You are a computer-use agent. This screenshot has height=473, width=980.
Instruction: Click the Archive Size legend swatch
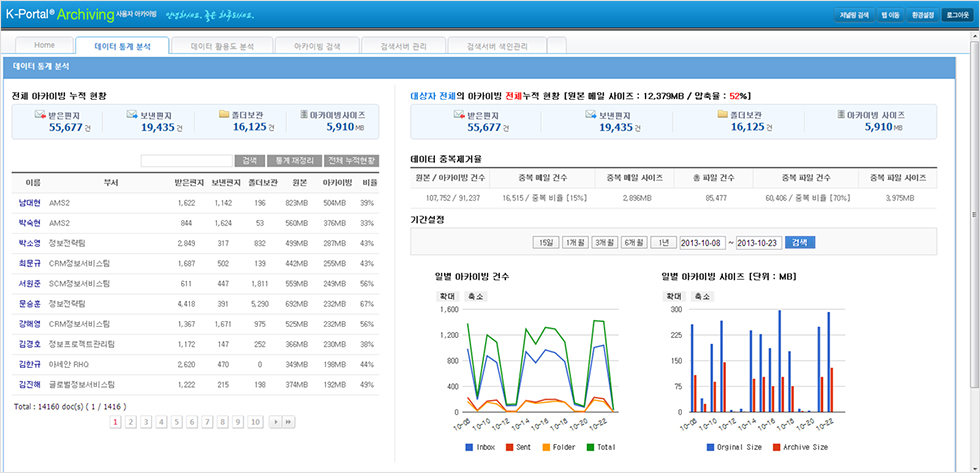click(777, 447)
